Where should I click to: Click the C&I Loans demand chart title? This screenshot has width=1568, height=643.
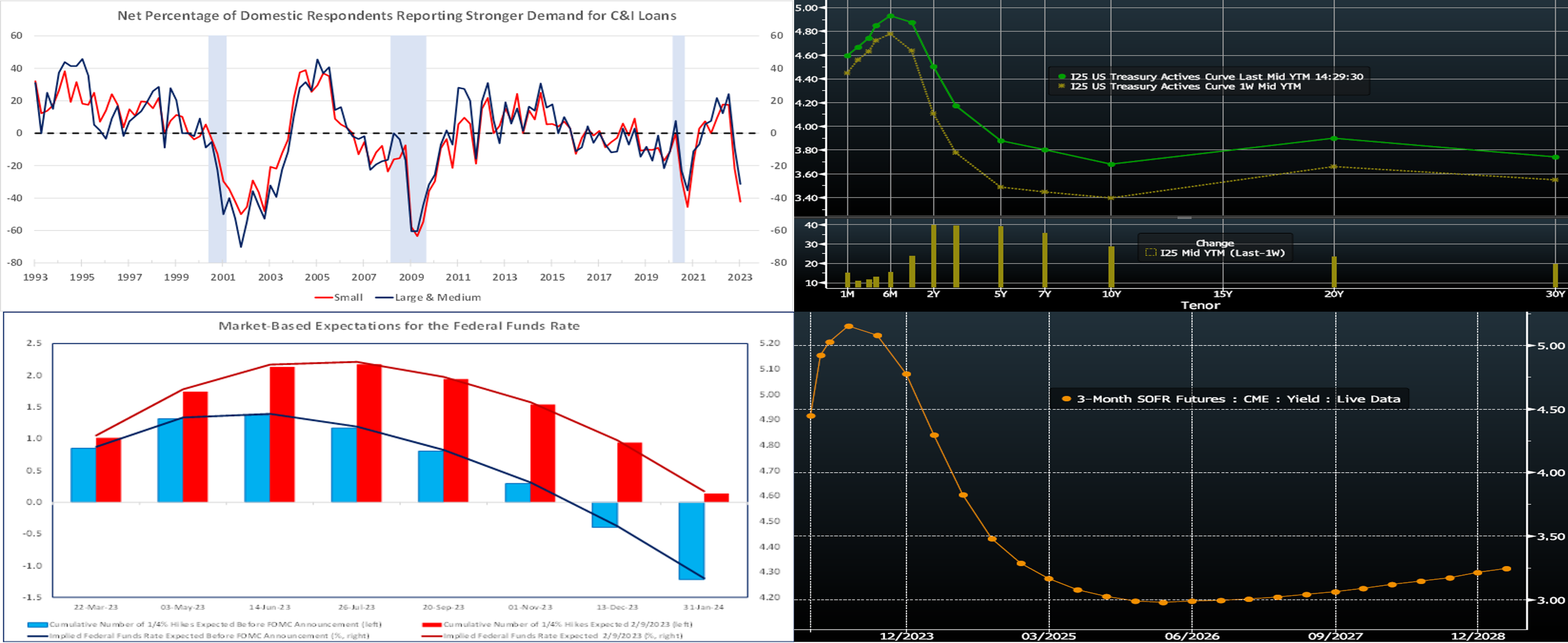click(x=396, y=16)
